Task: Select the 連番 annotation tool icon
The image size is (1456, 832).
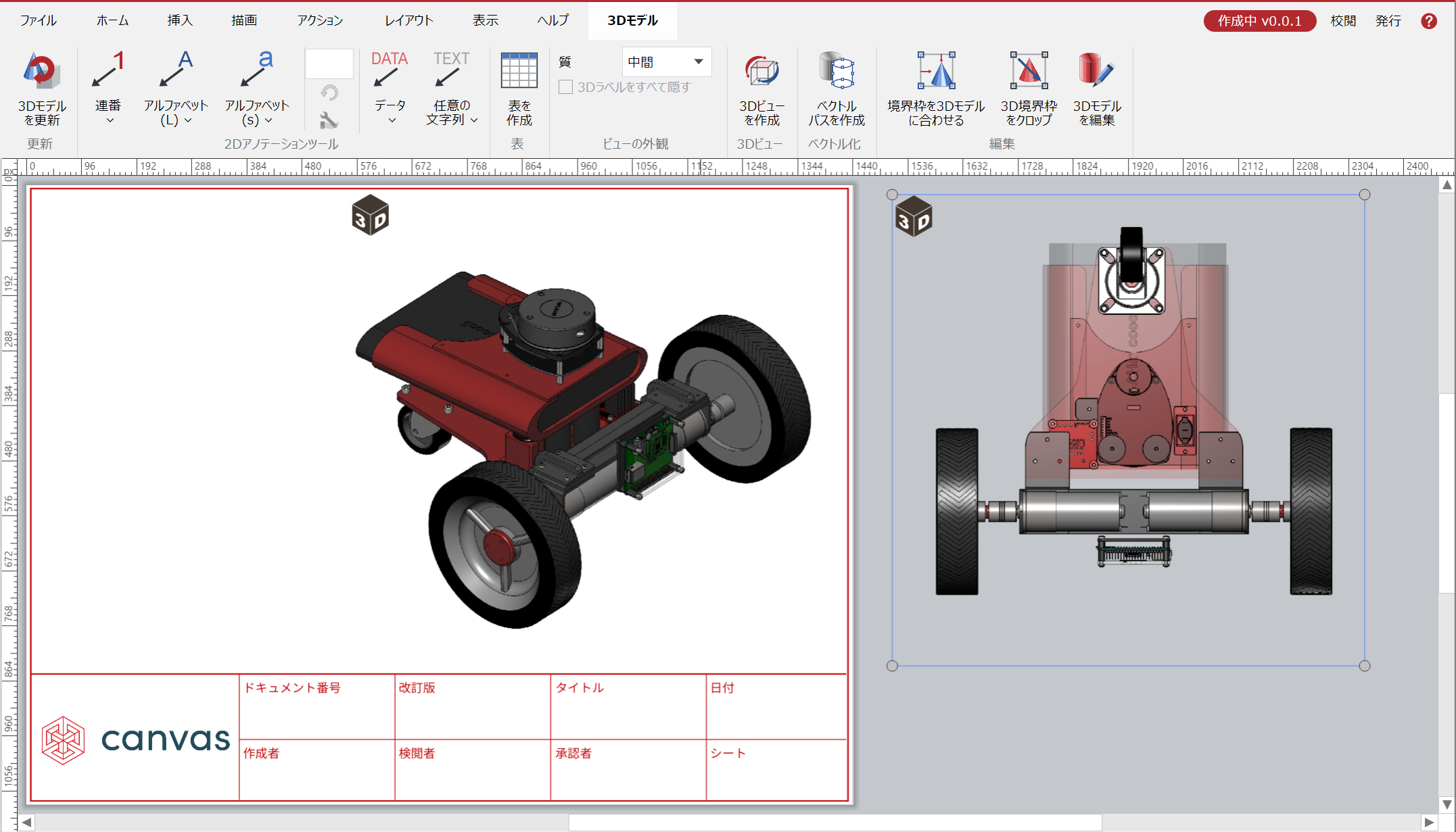Action: [108, 70]
